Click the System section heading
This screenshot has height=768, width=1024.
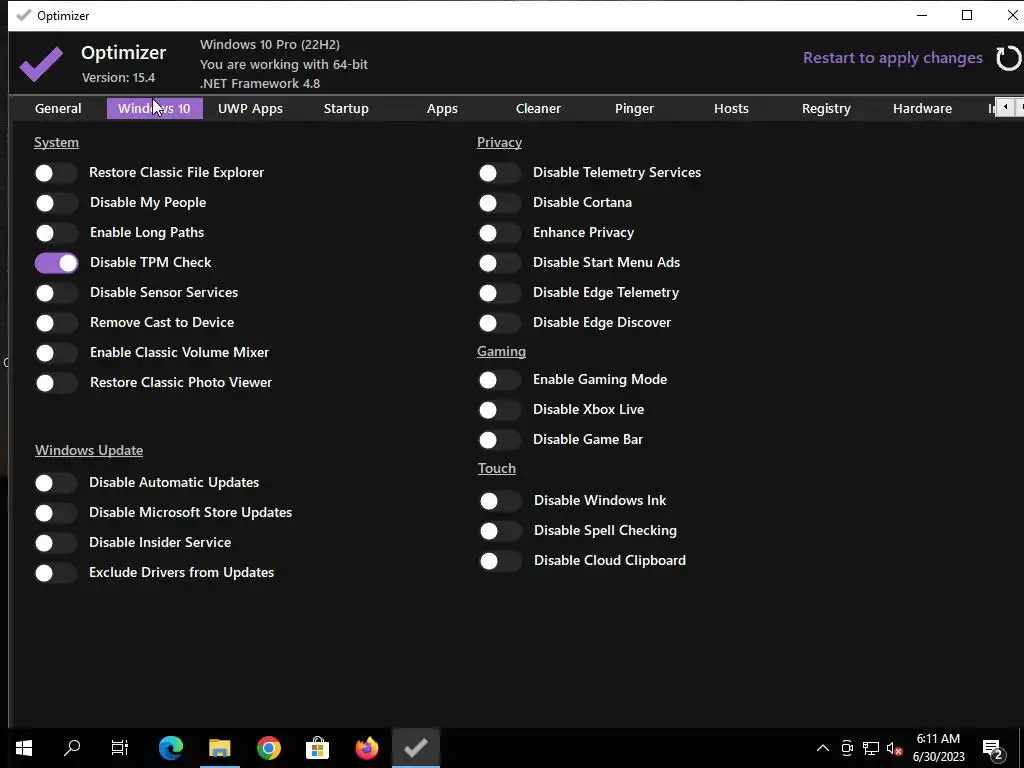coord(56,142)
